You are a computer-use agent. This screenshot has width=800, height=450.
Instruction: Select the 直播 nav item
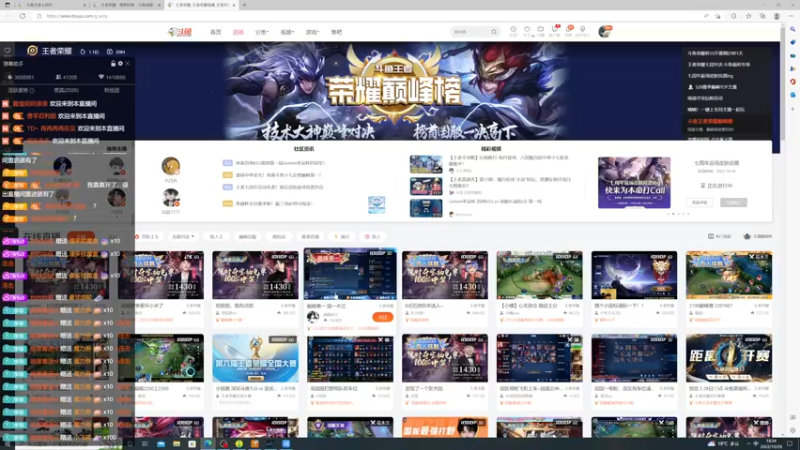click(x=238, y=32)
